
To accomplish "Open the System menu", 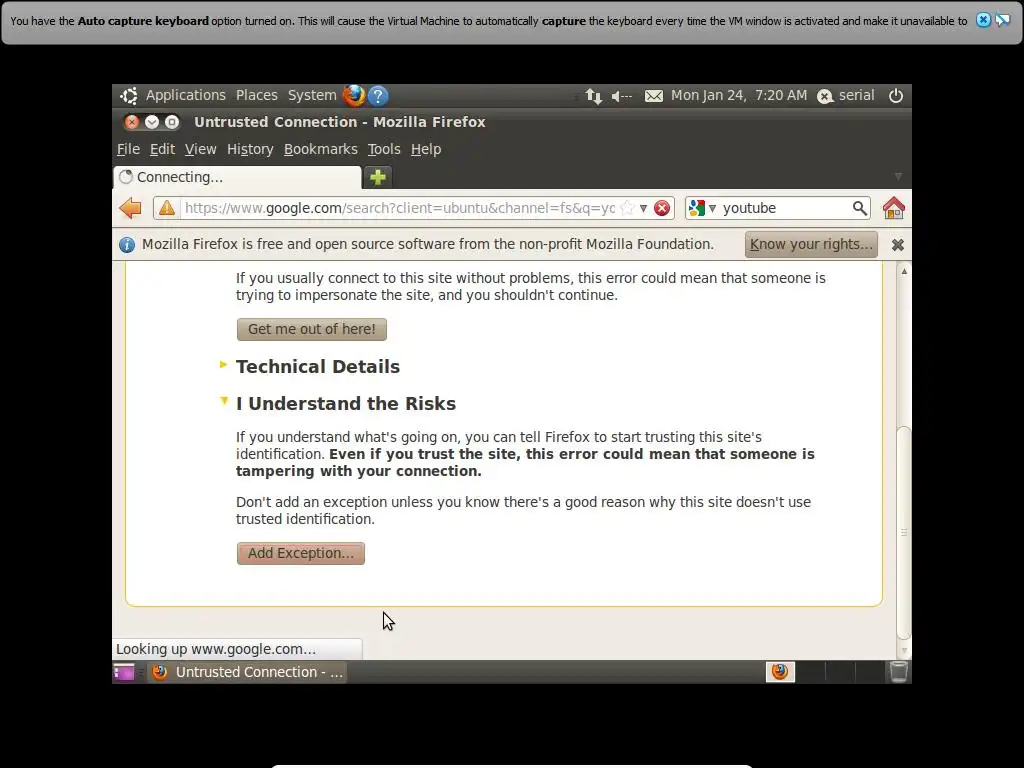I will (312, 95).
